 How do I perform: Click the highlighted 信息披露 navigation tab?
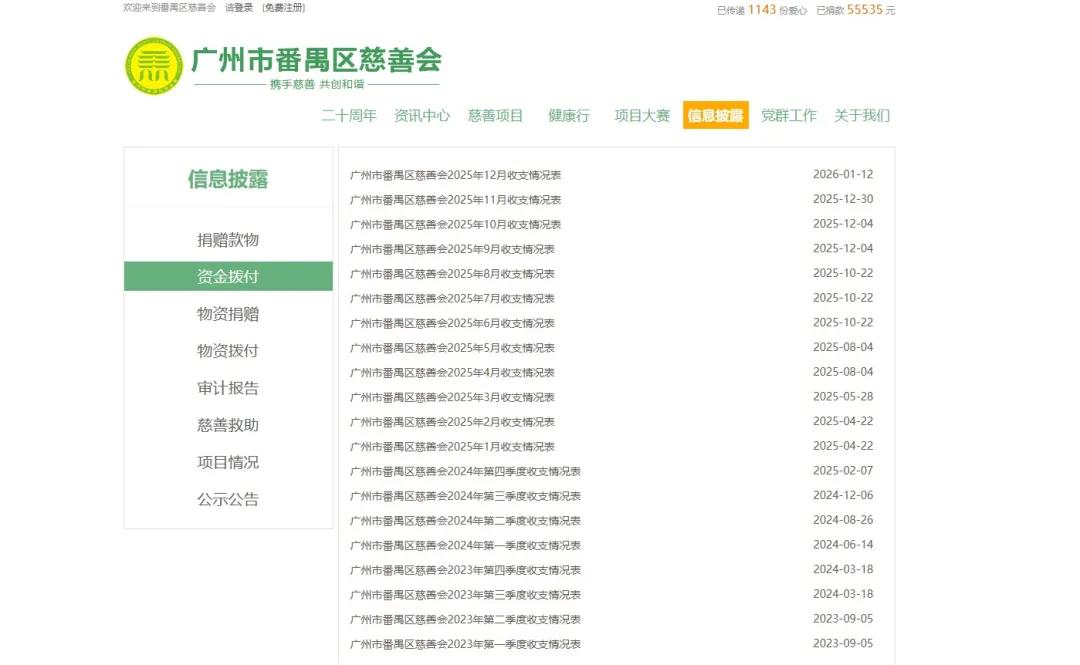click(x=715, y=115)
